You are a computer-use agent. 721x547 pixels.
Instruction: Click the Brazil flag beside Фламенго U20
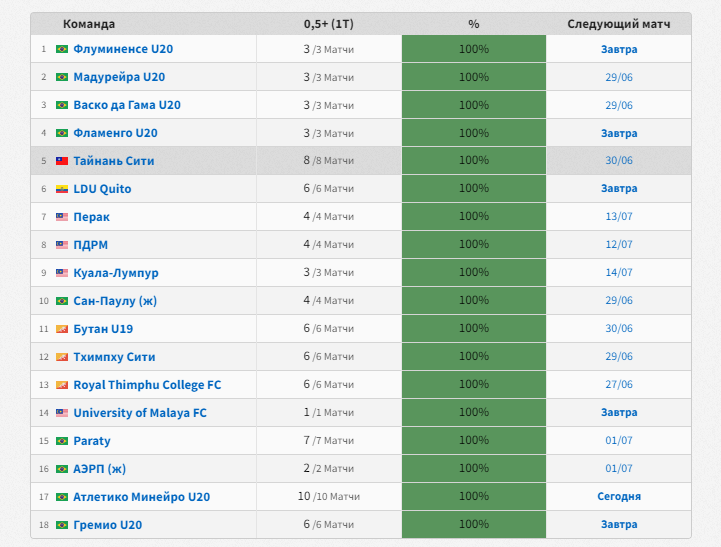tap(62, 133)
